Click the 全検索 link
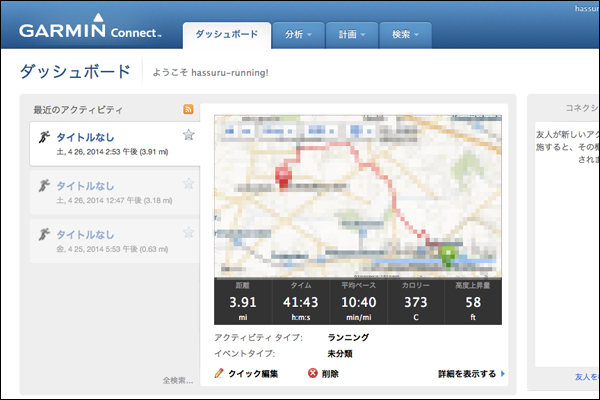This screenshot has width=600, height=400. pyautogui.click(x=178, y=380)
